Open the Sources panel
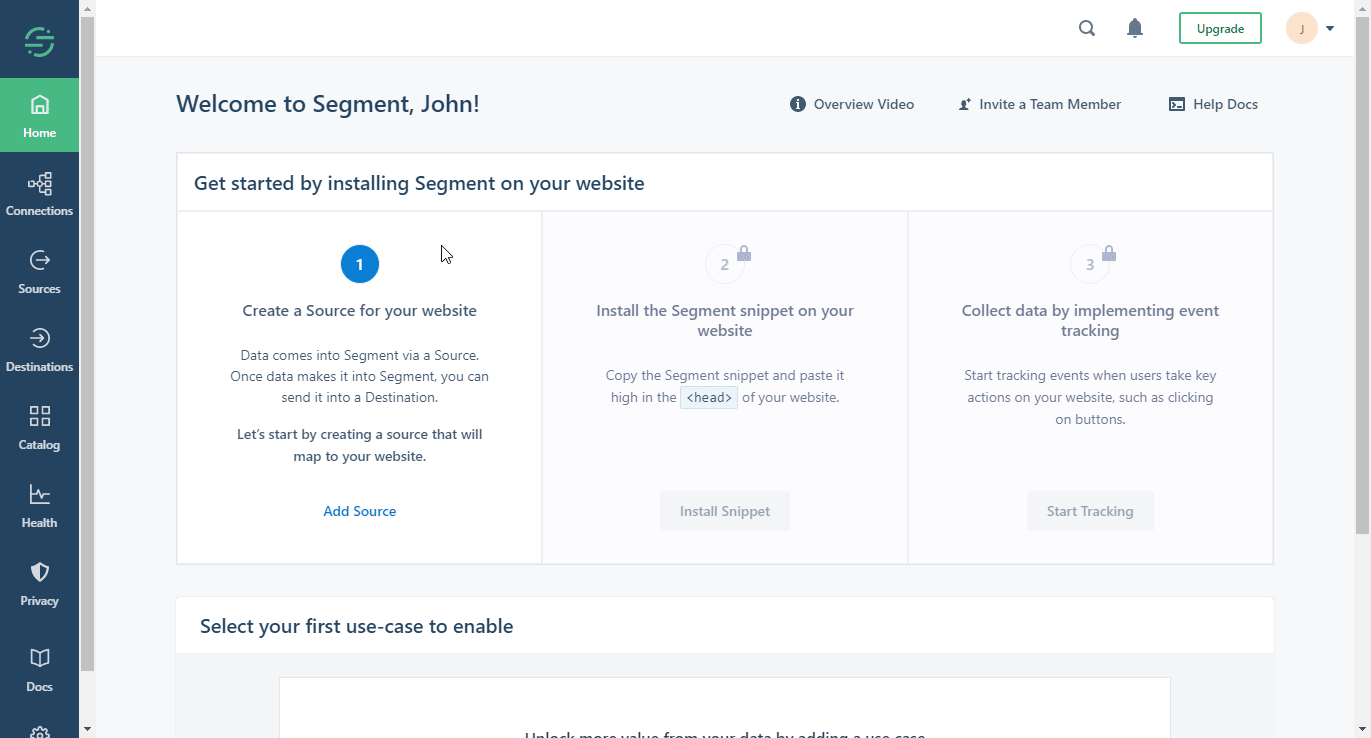Image resolution: width=1371 pixels, height=738 pixels. (39, 270)
